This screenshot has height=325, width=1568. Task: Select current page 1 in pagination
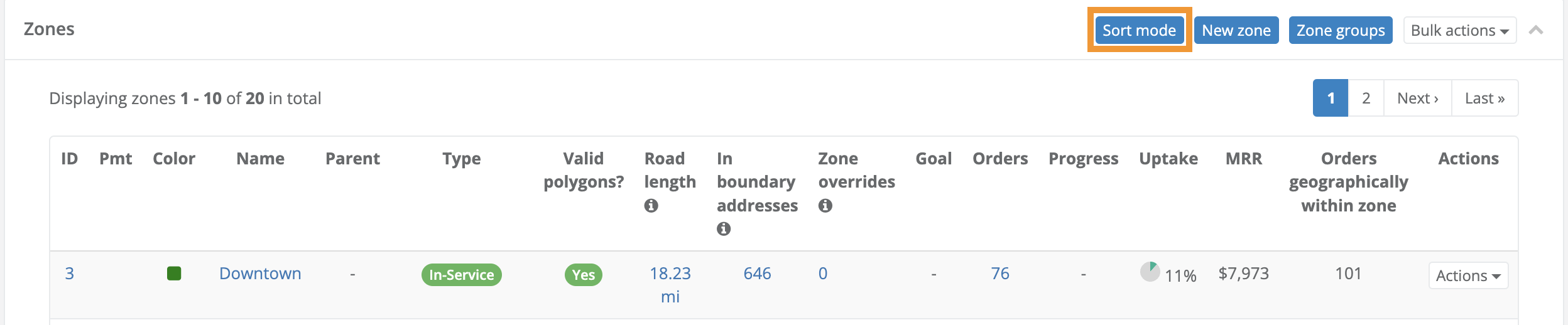click(x=1331, y=98)
